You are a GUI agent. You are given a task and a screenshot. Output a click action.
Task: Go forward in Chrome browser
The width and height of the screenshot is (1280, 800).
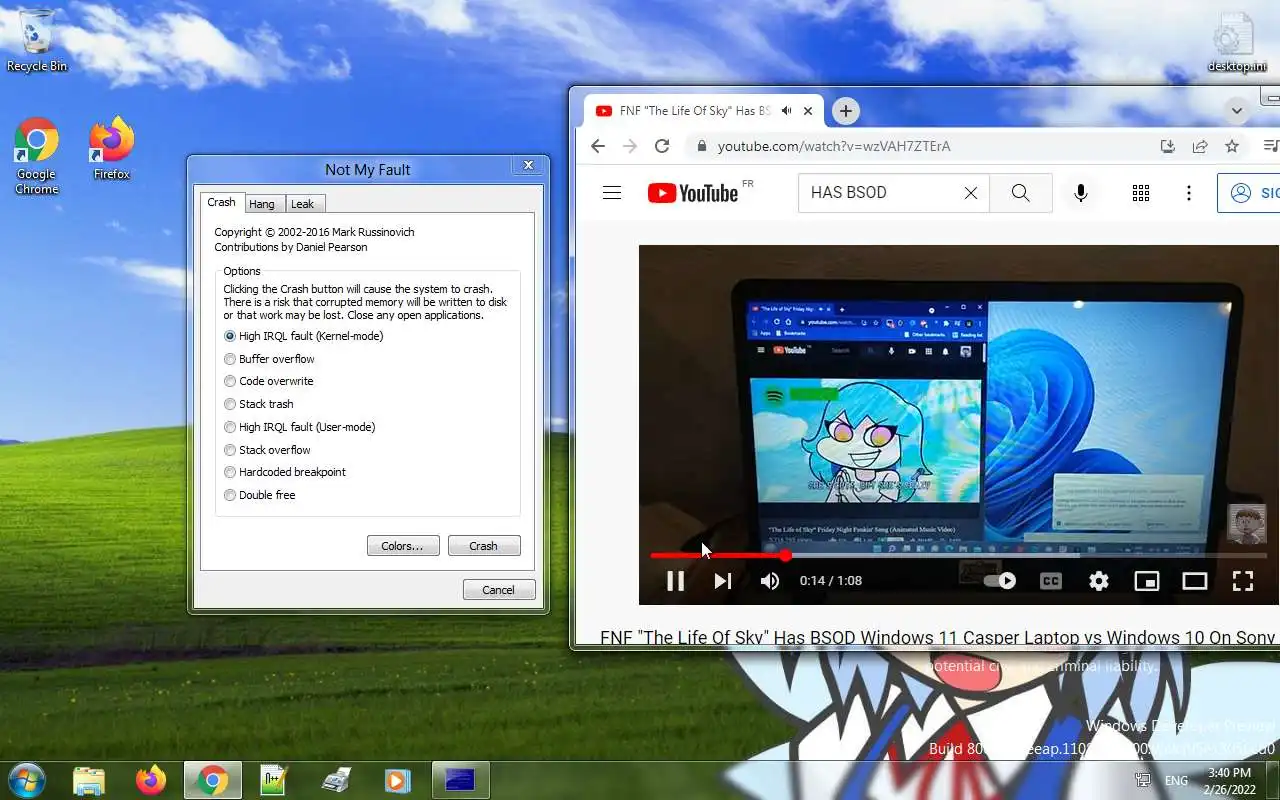(x=630, y=146)
